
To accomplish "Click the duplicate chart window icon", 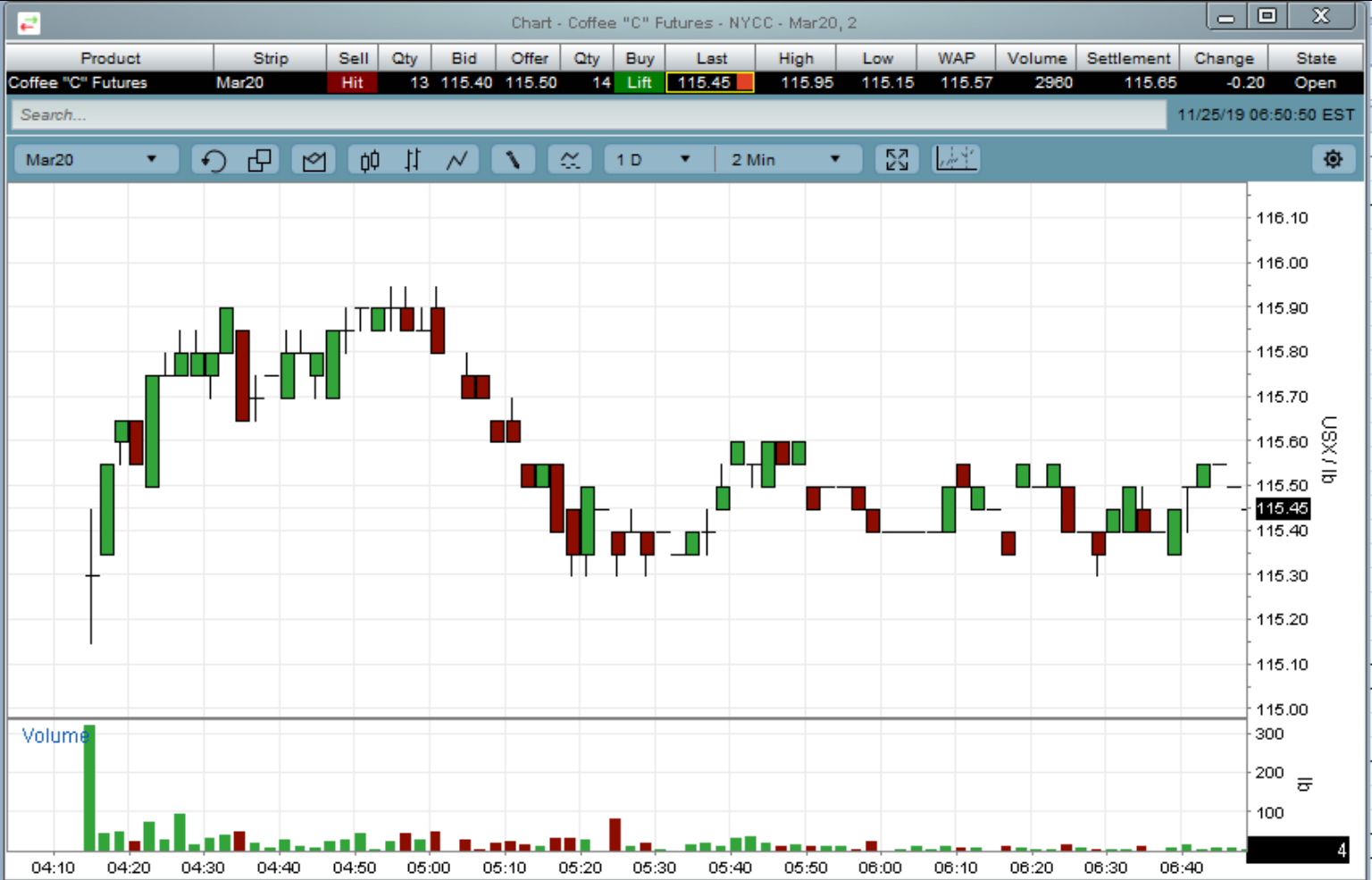I will point(259,160).
